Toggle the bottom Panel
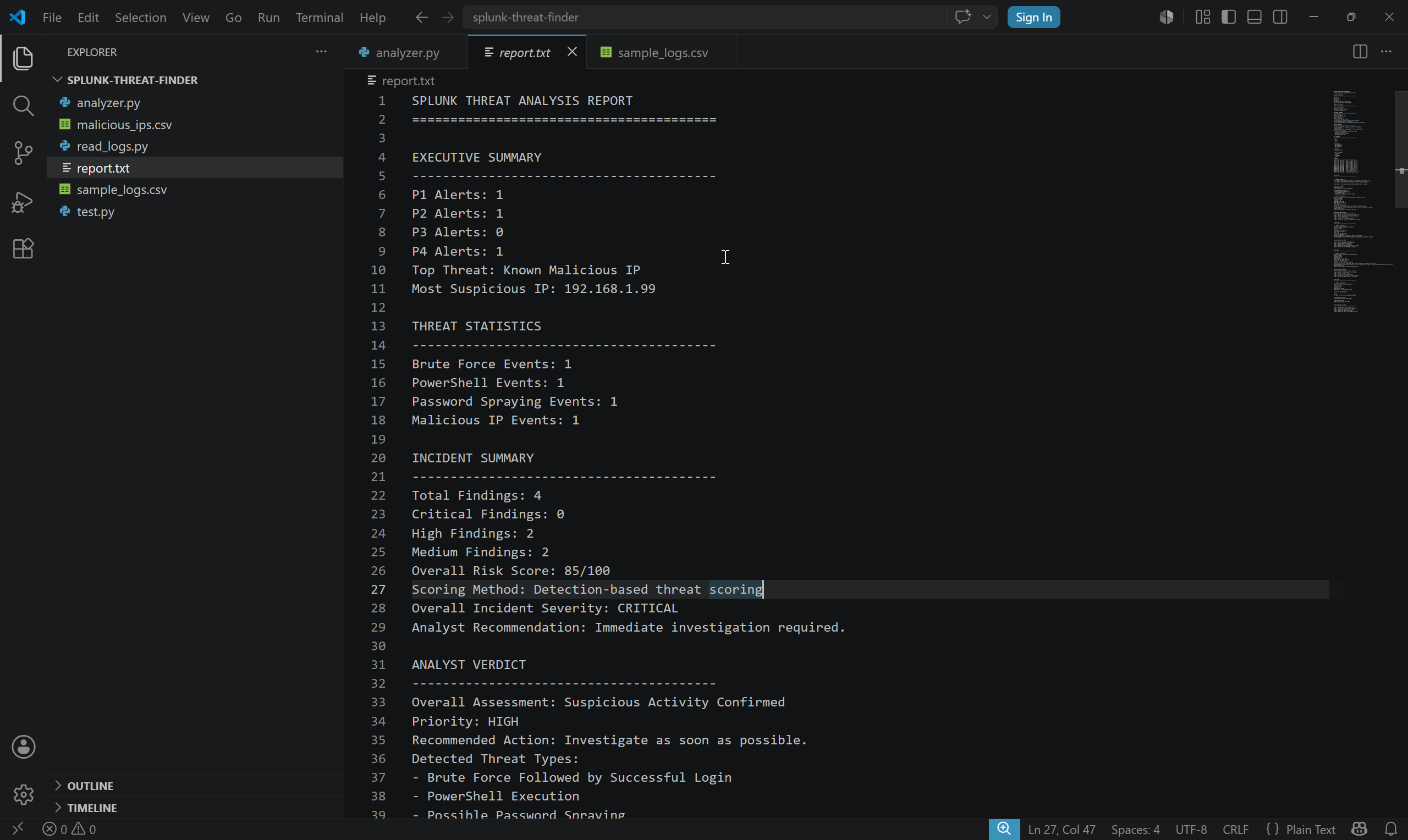 coord(1254,18)
